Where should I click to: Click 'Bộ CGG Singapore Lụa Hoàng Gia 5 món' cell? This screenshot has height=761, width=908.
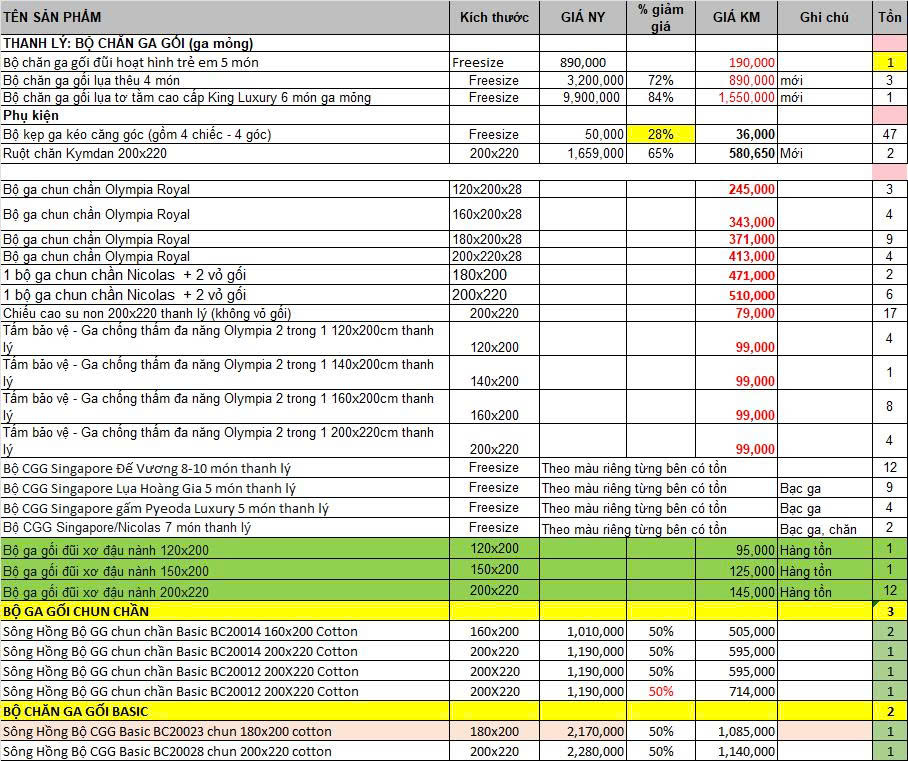pyautogui.click(x=225, y=488)
